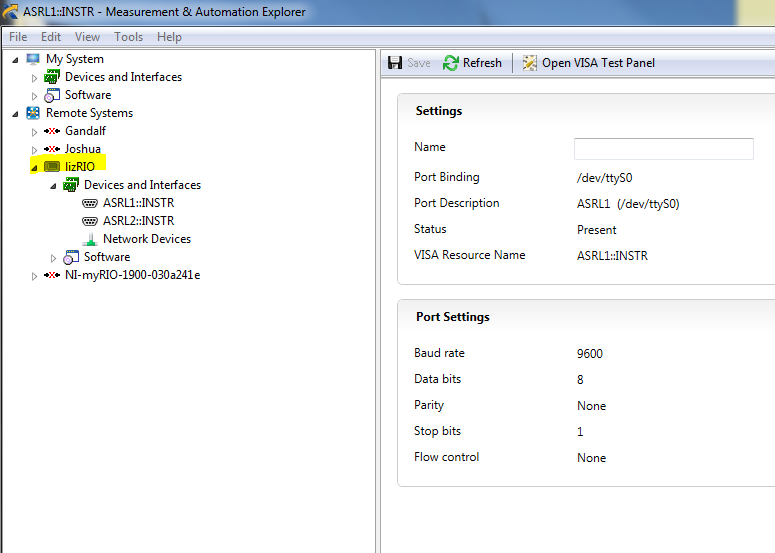The width and height of the screenshot is (775, 553).
Task: Collapse the My System tree node
Action: [15, 60]
